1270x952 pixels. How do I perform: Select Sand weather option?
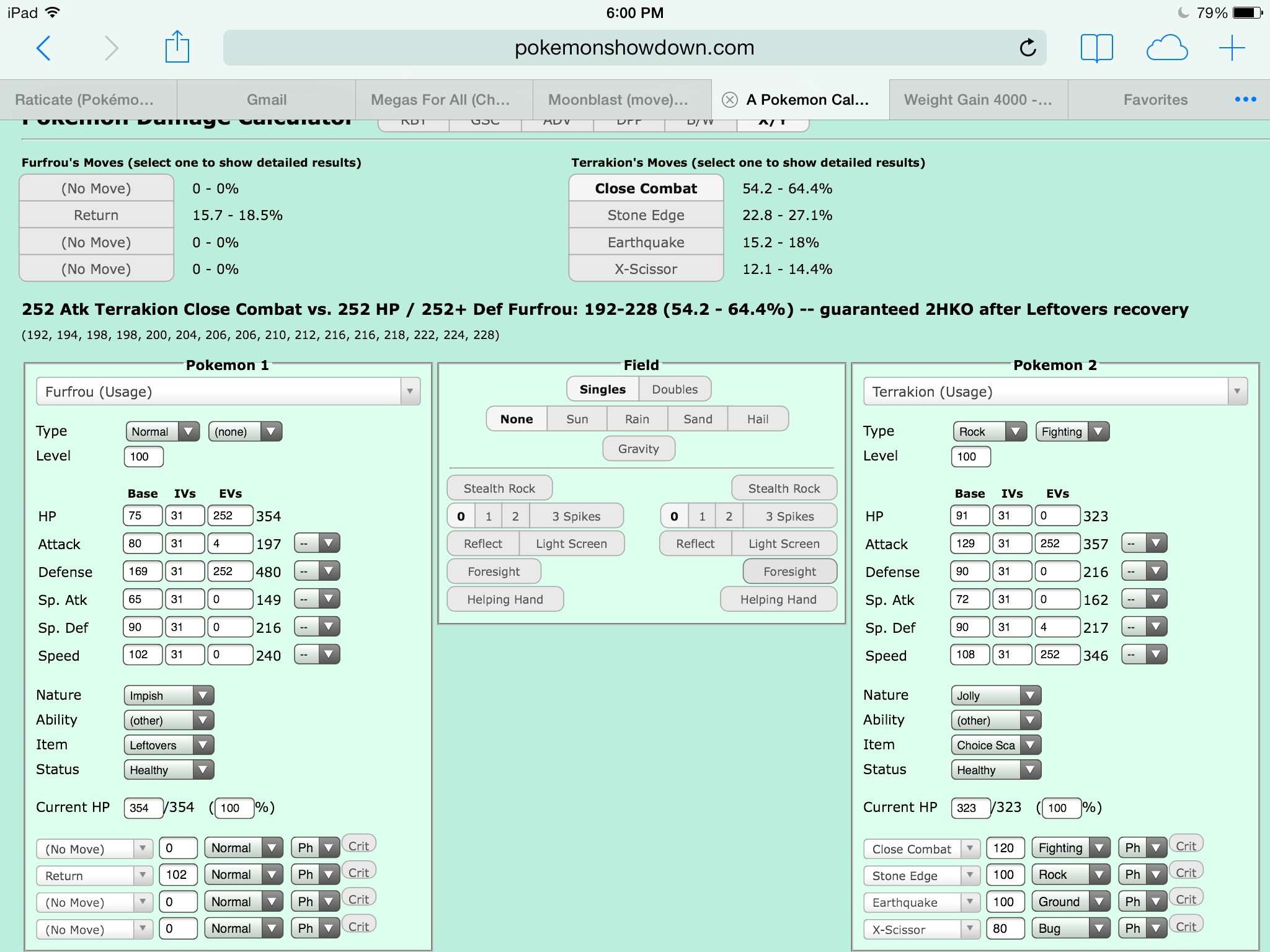[x=697, y=419]
